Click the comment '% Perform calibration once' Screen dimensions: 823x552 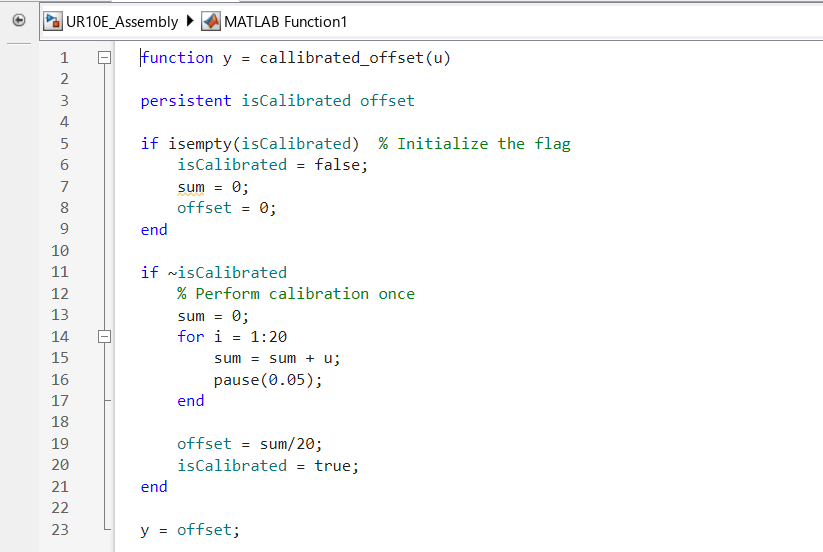296,294
